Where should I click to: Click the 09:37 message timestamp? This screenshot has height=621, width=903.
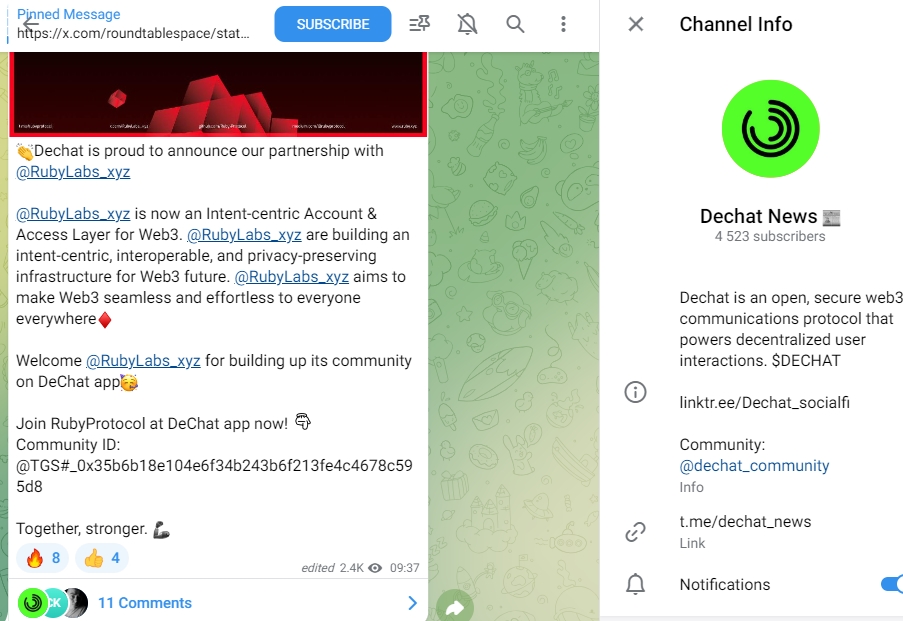click(404, 568)
